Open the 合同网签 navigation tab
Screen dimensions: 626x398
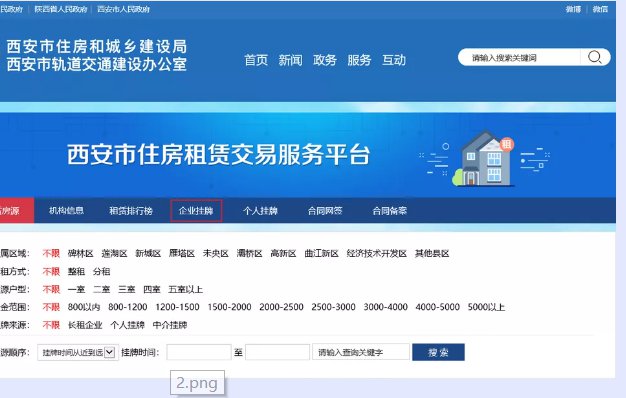[325, 211]
